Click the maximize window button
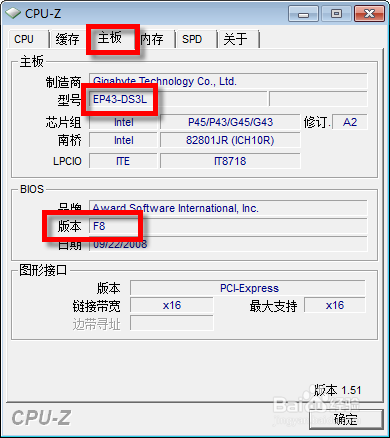 click(336, 14)
